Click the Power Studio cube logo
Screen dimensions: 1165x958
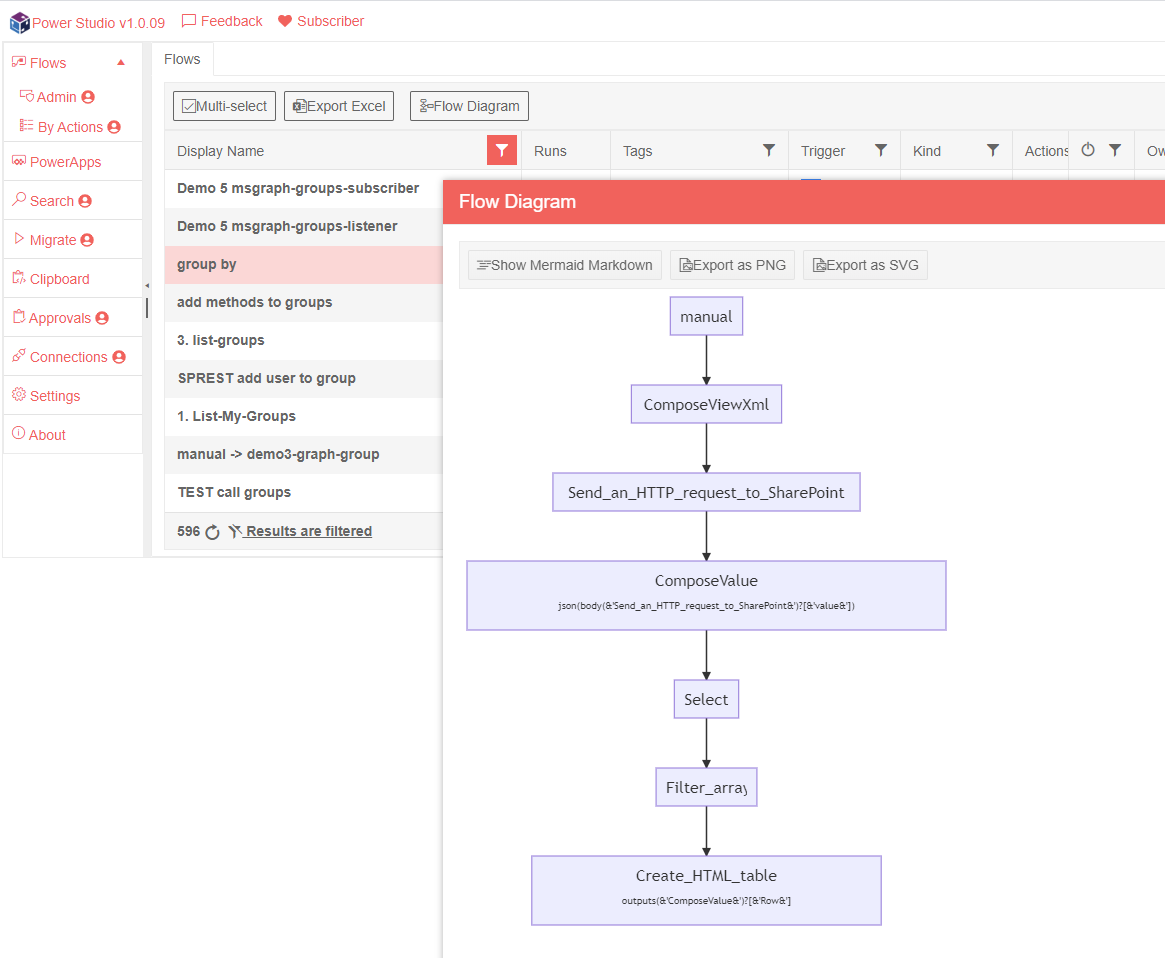point(19,22)
